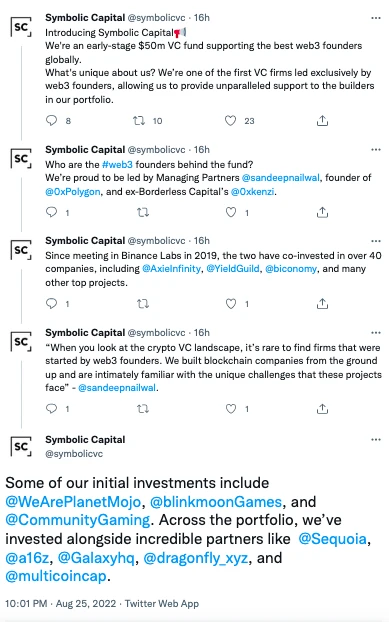This screenshot has width=389, height=622.
Task: Open more options on the first tweet
Action: pos(376,18)
